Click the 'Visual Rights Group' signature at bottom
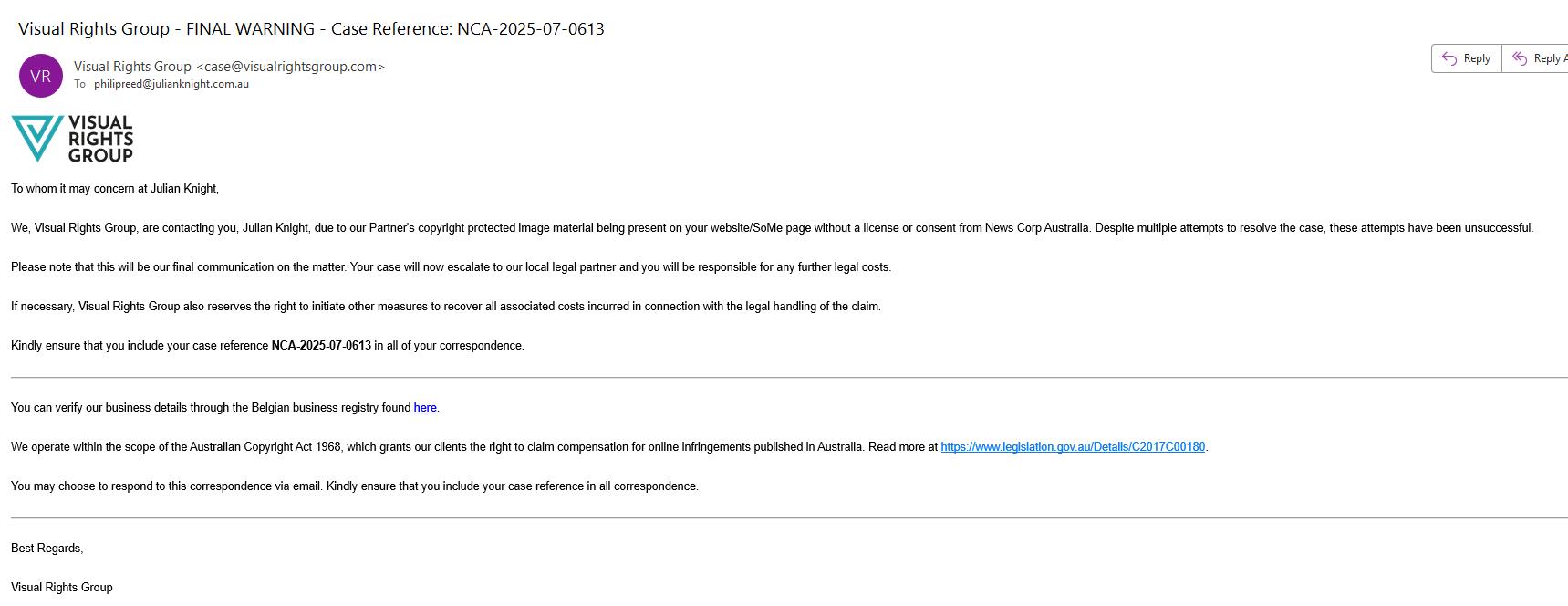The width and height of the screenshot is (1568, 606). (62, 588)
